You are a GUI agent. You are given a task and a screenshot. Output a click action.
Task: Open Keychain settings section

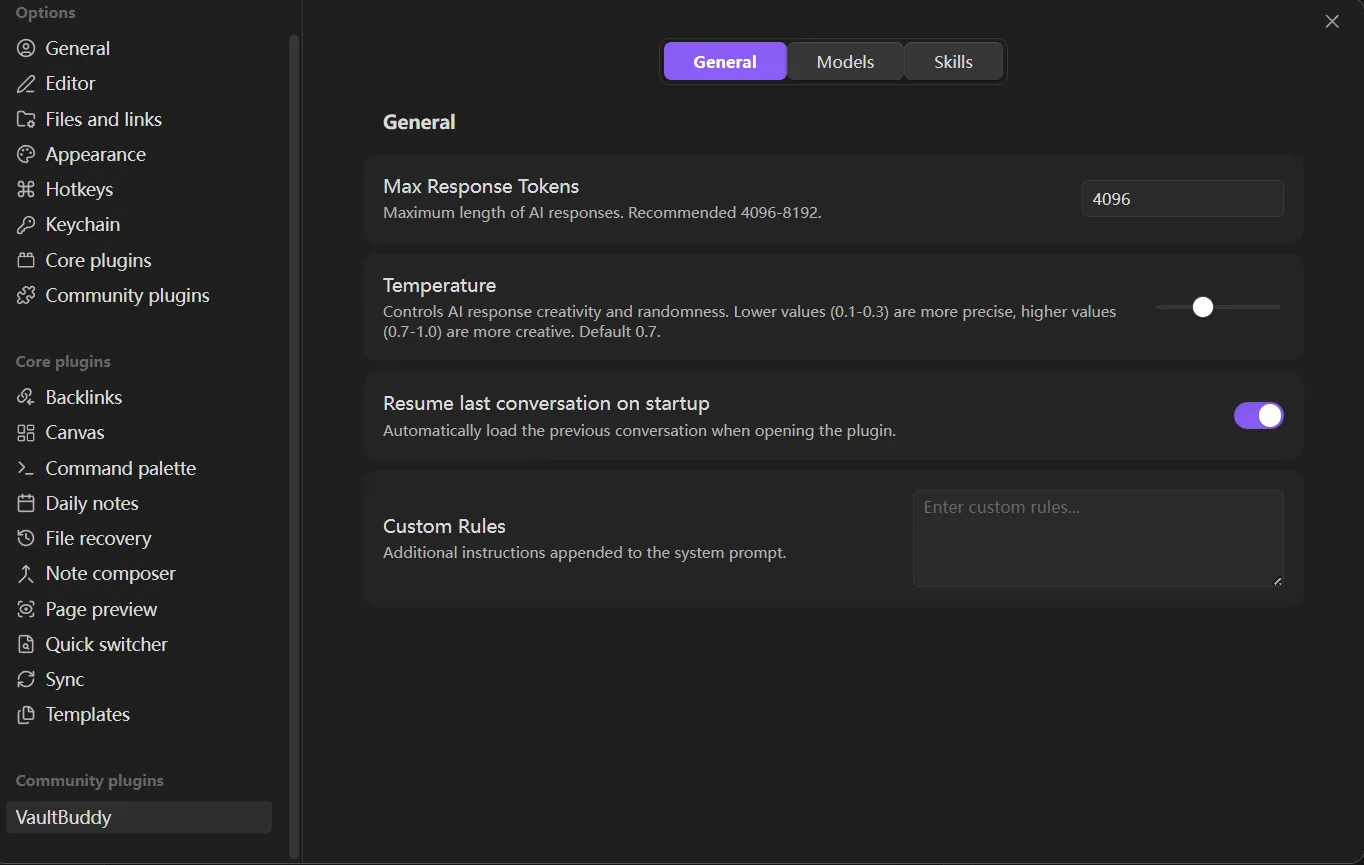138,224
